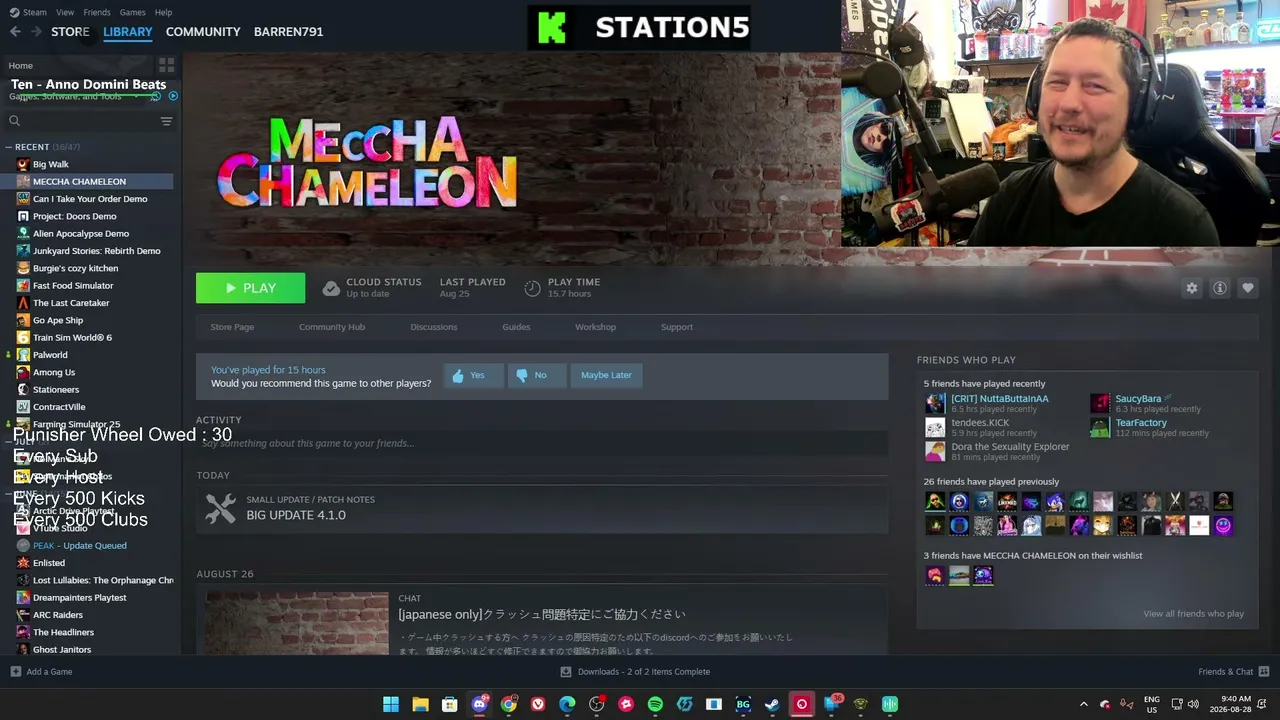Click the thumbs up Yes icon
This screenshot has width=1280, height=720.
click(x=458, y=375)
